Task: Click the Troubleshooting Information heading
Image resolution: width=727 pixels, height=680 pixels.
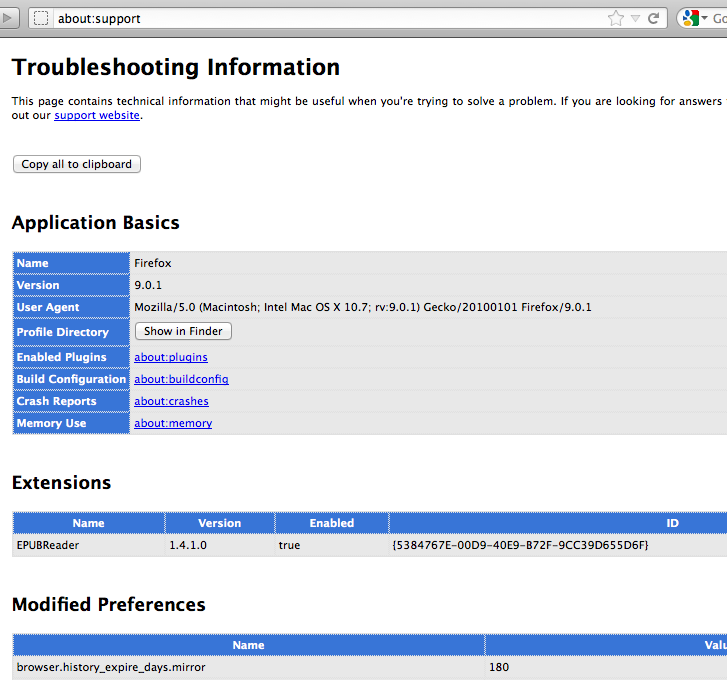Action: [x=176, y=67]
